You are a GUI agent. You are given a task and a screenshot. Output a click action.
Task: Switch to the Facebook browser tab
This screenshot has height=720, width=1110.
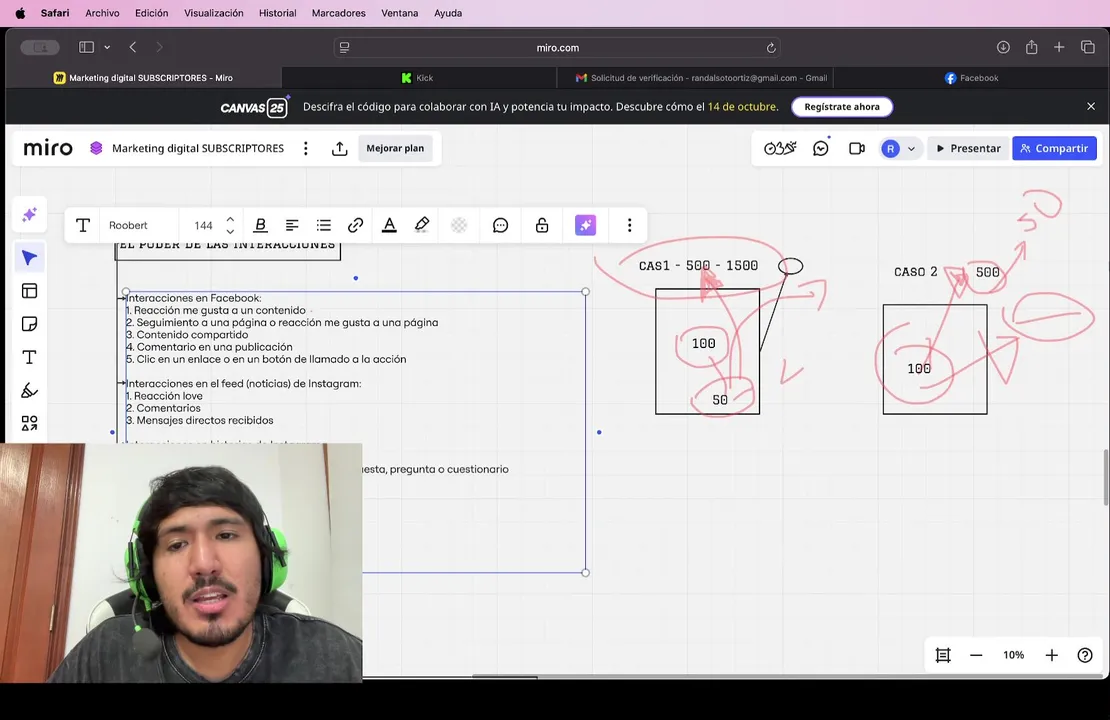[x=971, y=78]
